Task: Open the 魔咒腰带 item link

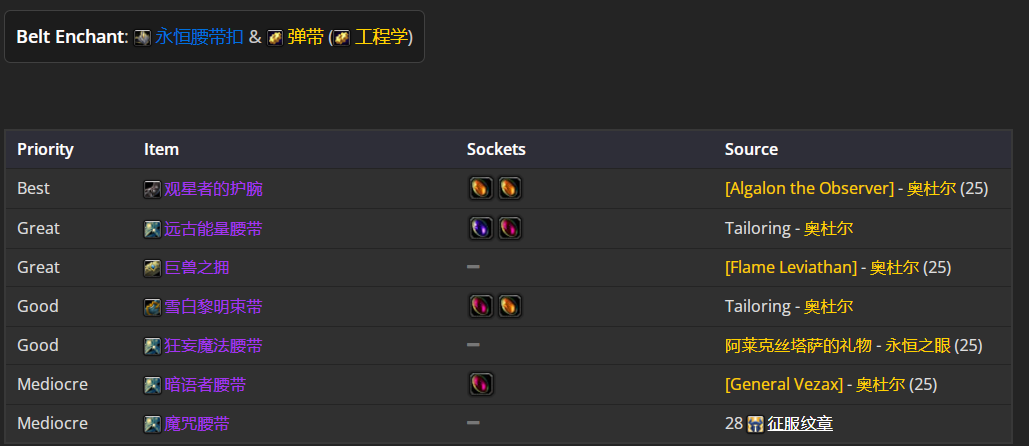Action: (197, 424)
